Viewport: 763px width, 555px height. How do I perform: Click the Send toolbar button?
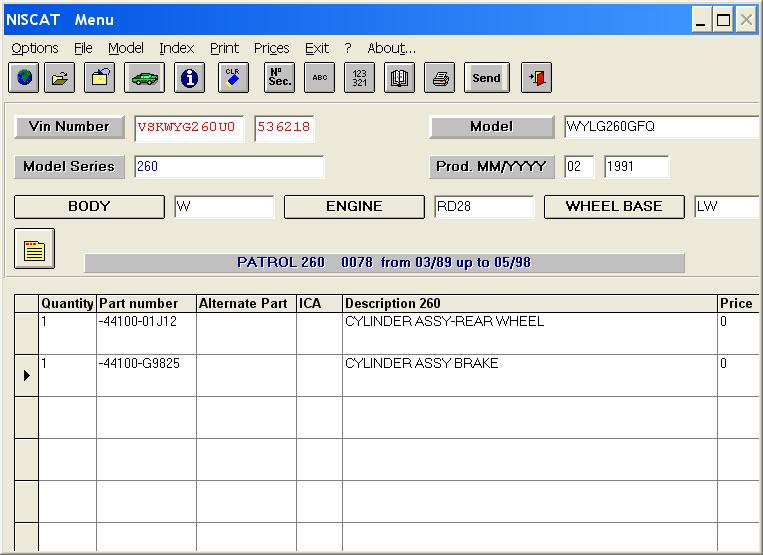(x=487, y=77)
